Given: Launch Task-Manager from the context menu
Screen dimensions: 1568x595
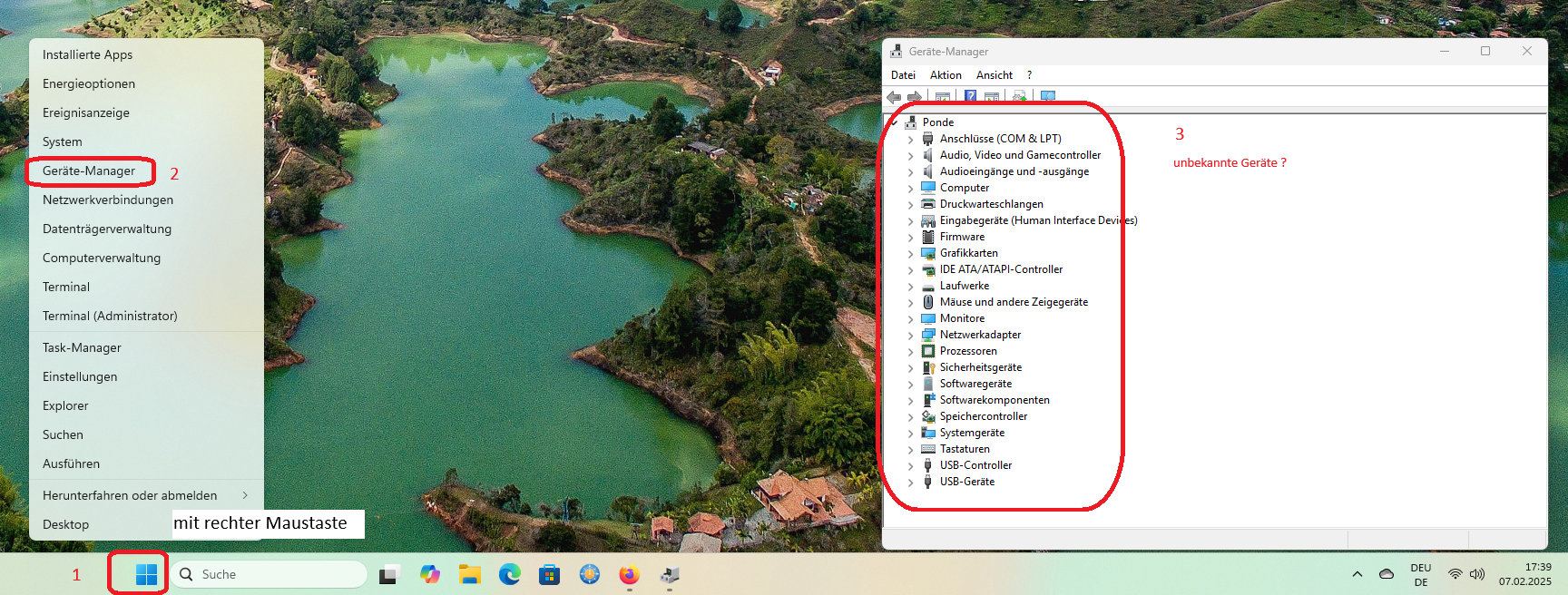Looking at the screenshot, I should [146, 347].
